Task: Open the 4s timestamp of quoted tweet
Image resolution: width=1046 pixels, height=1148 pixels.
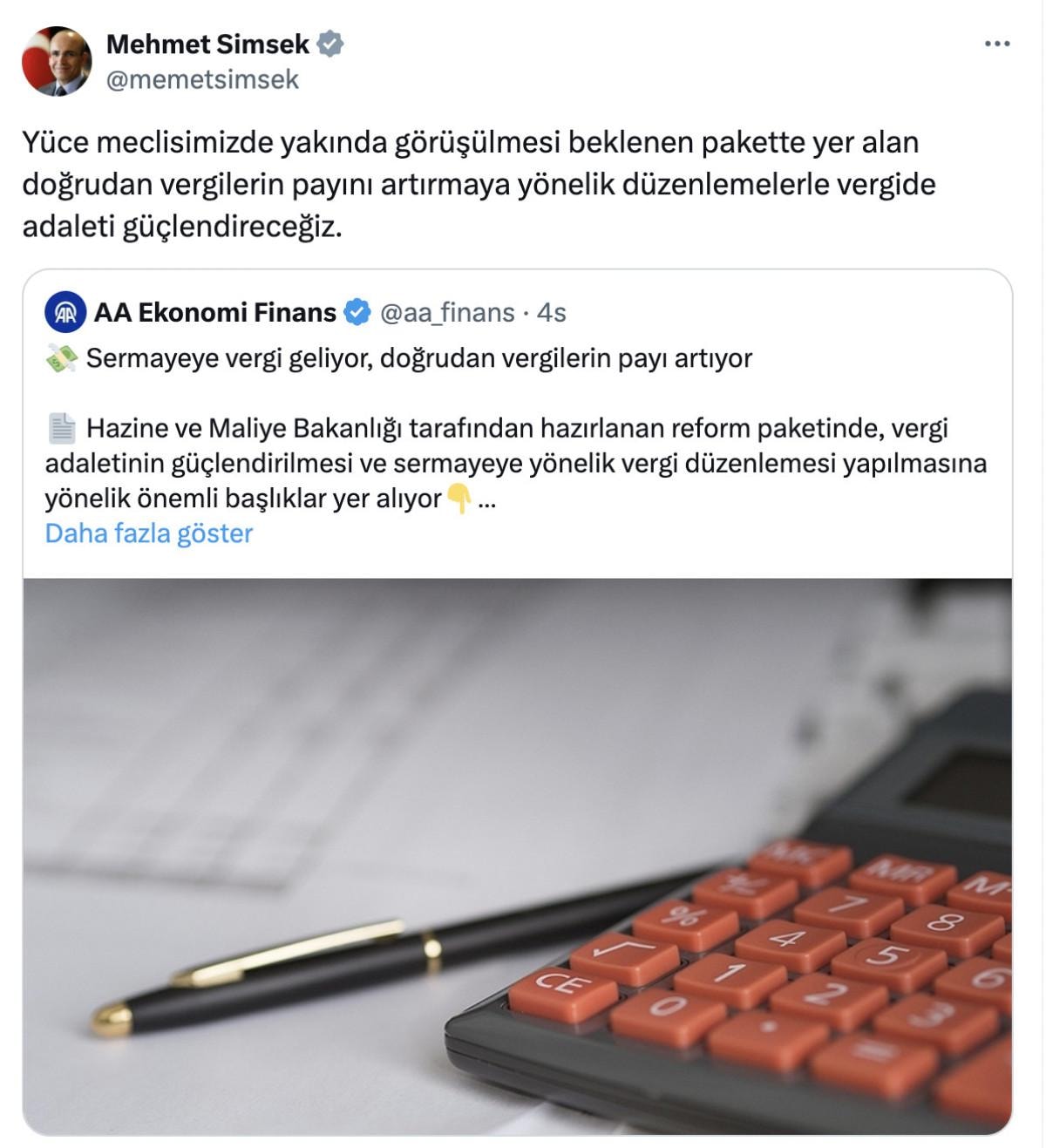Action: point(551,312)
